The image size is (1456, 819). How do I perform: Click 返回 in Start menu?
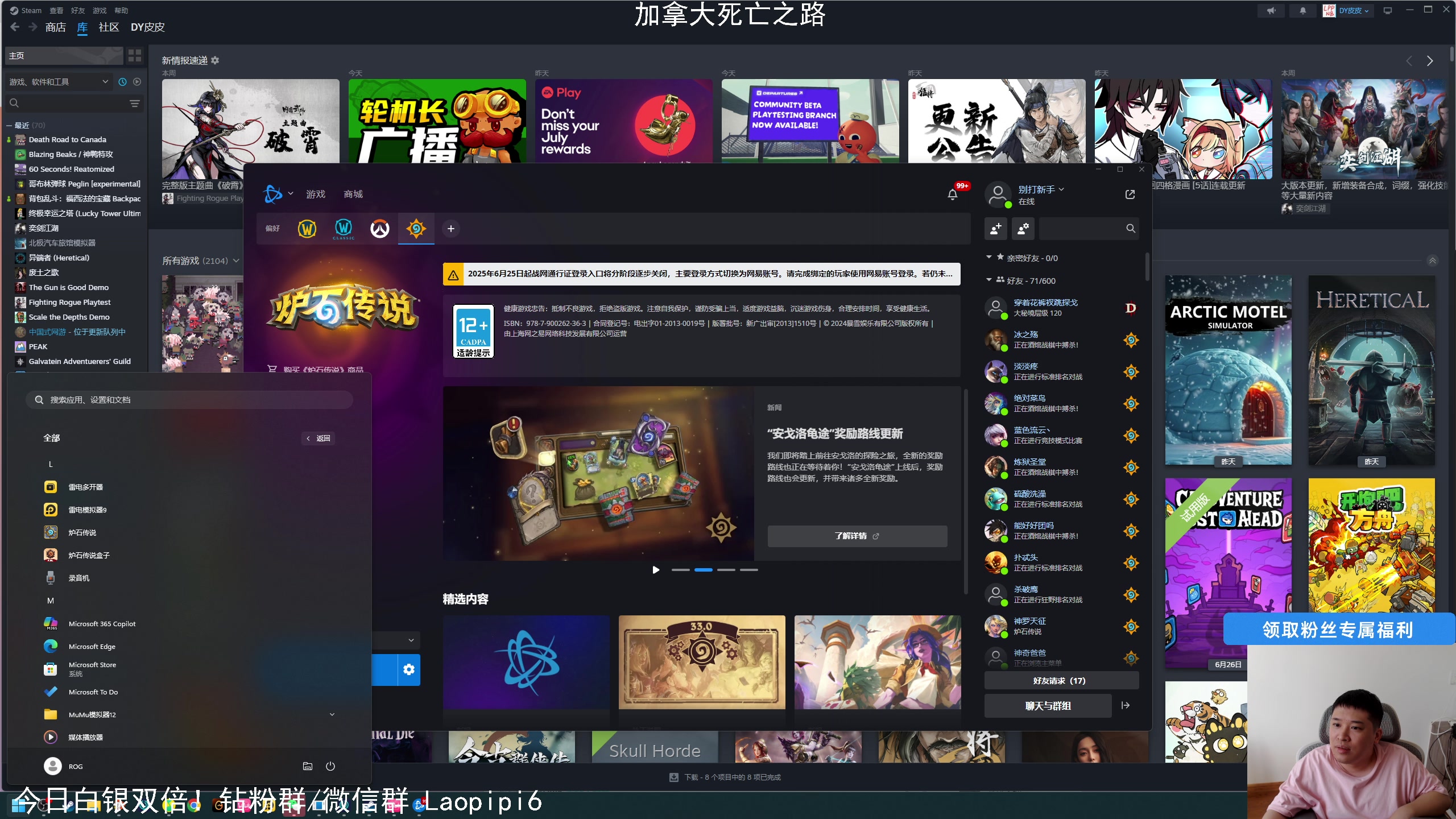click(x=318, y=438)
